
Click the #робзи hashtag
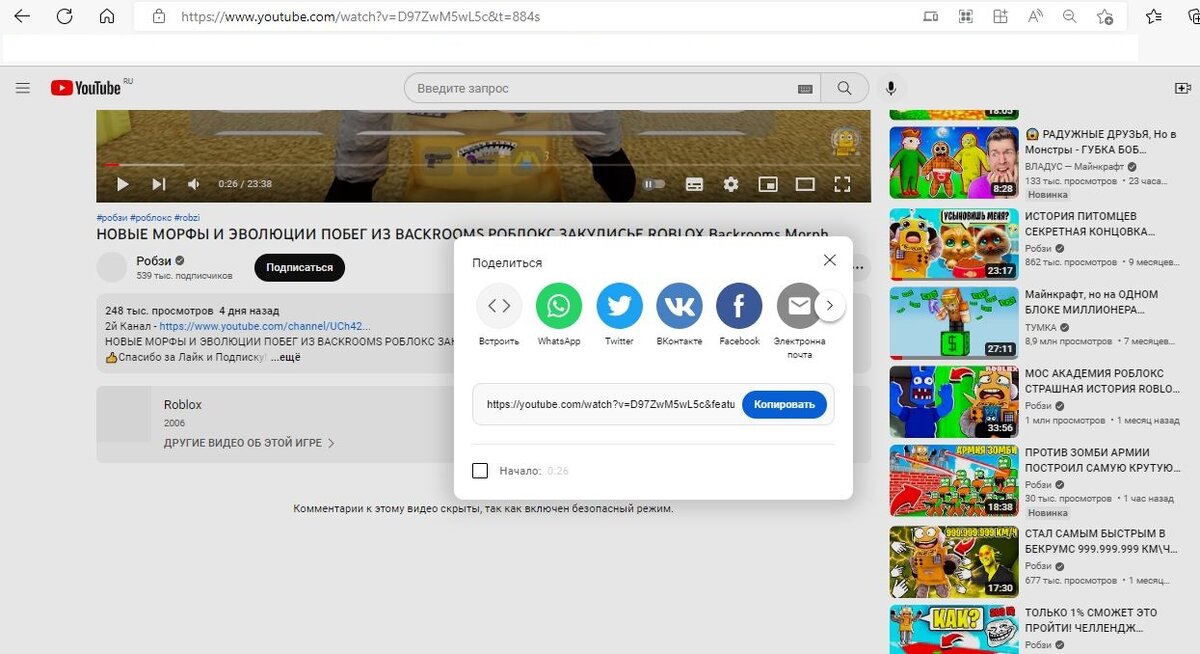[111, 217]
